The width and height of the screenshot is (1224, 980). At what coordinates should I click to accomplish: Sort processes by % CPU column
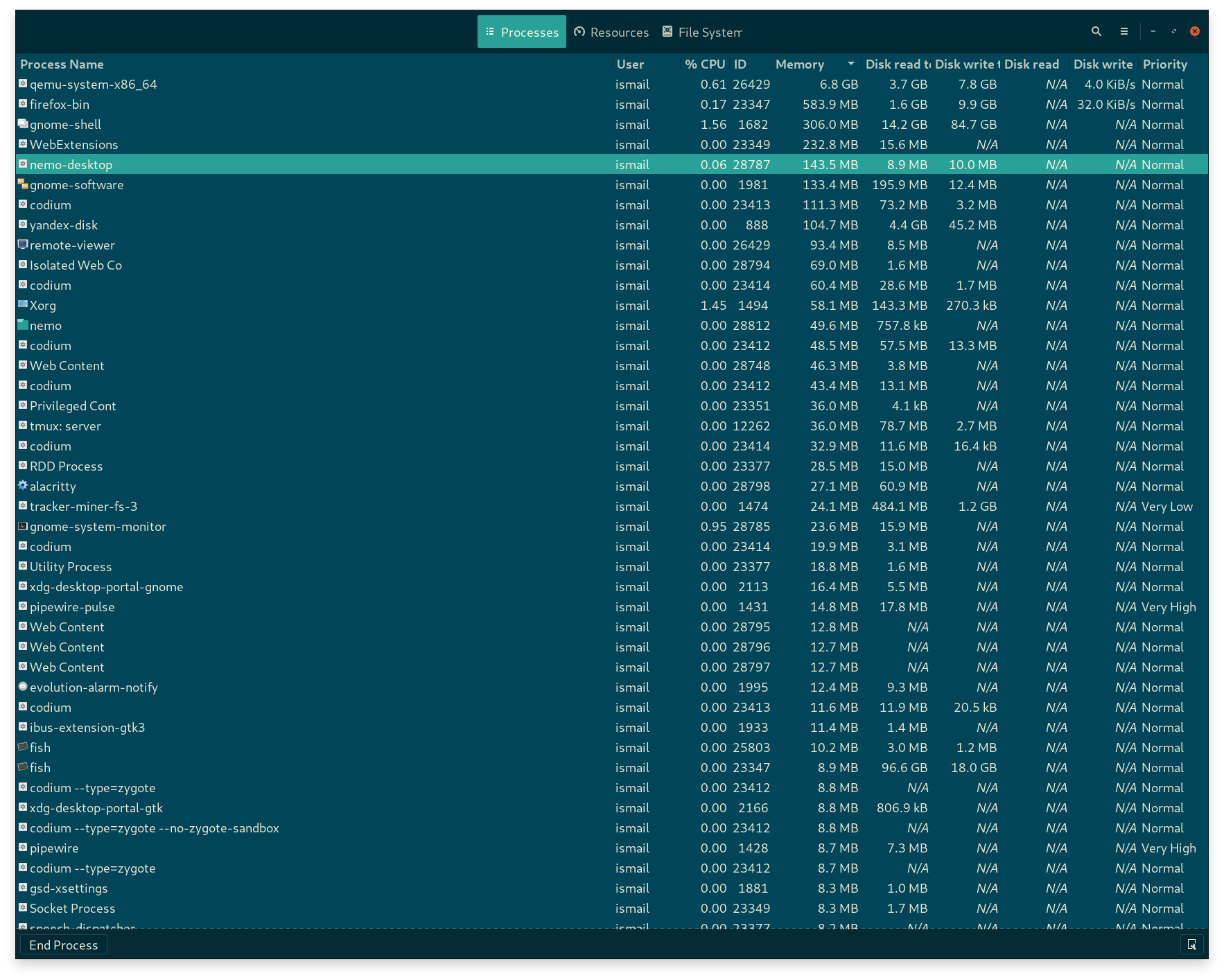tap(704, 64)
